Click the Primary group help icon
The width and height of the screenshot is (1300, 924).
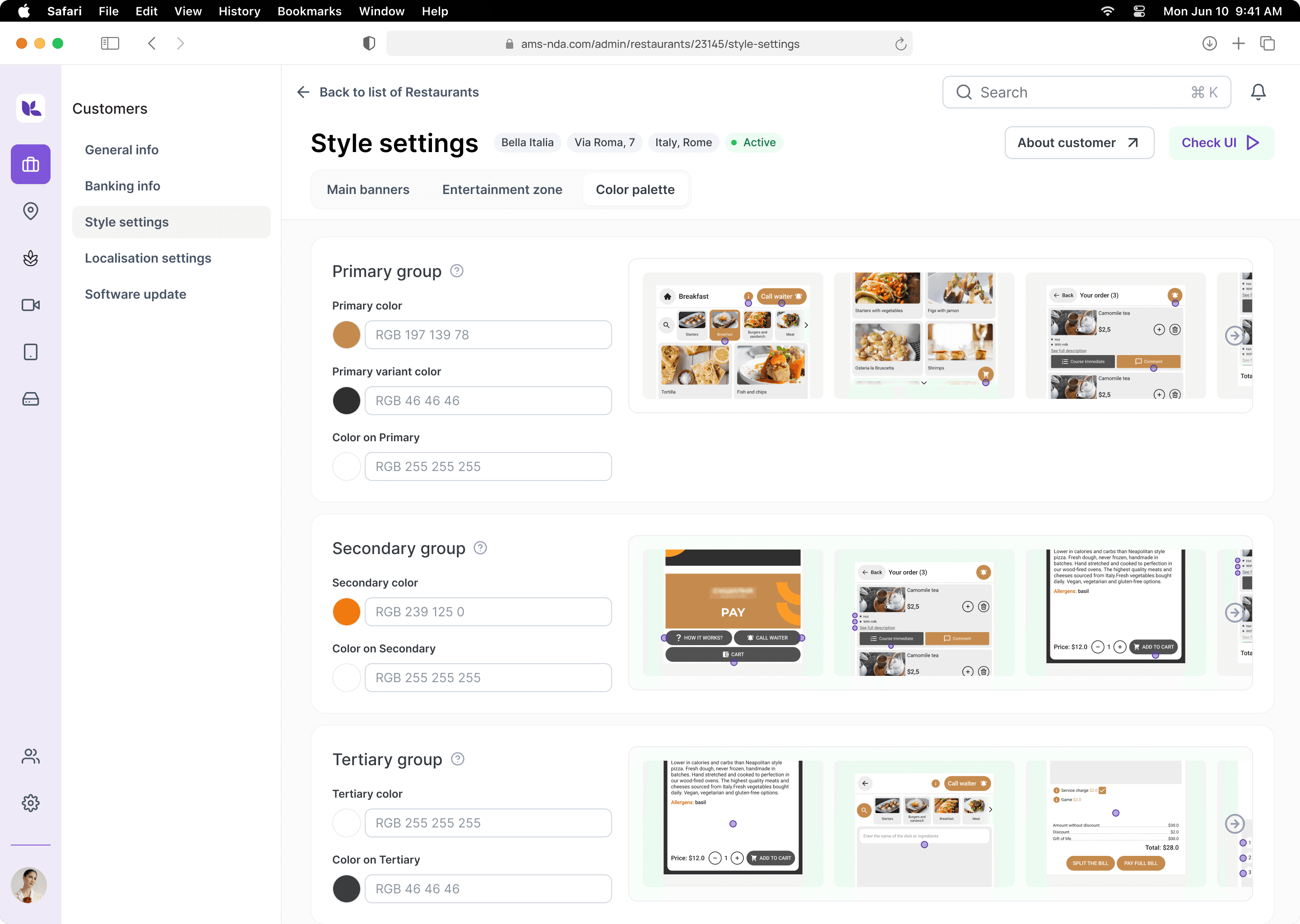456,271
